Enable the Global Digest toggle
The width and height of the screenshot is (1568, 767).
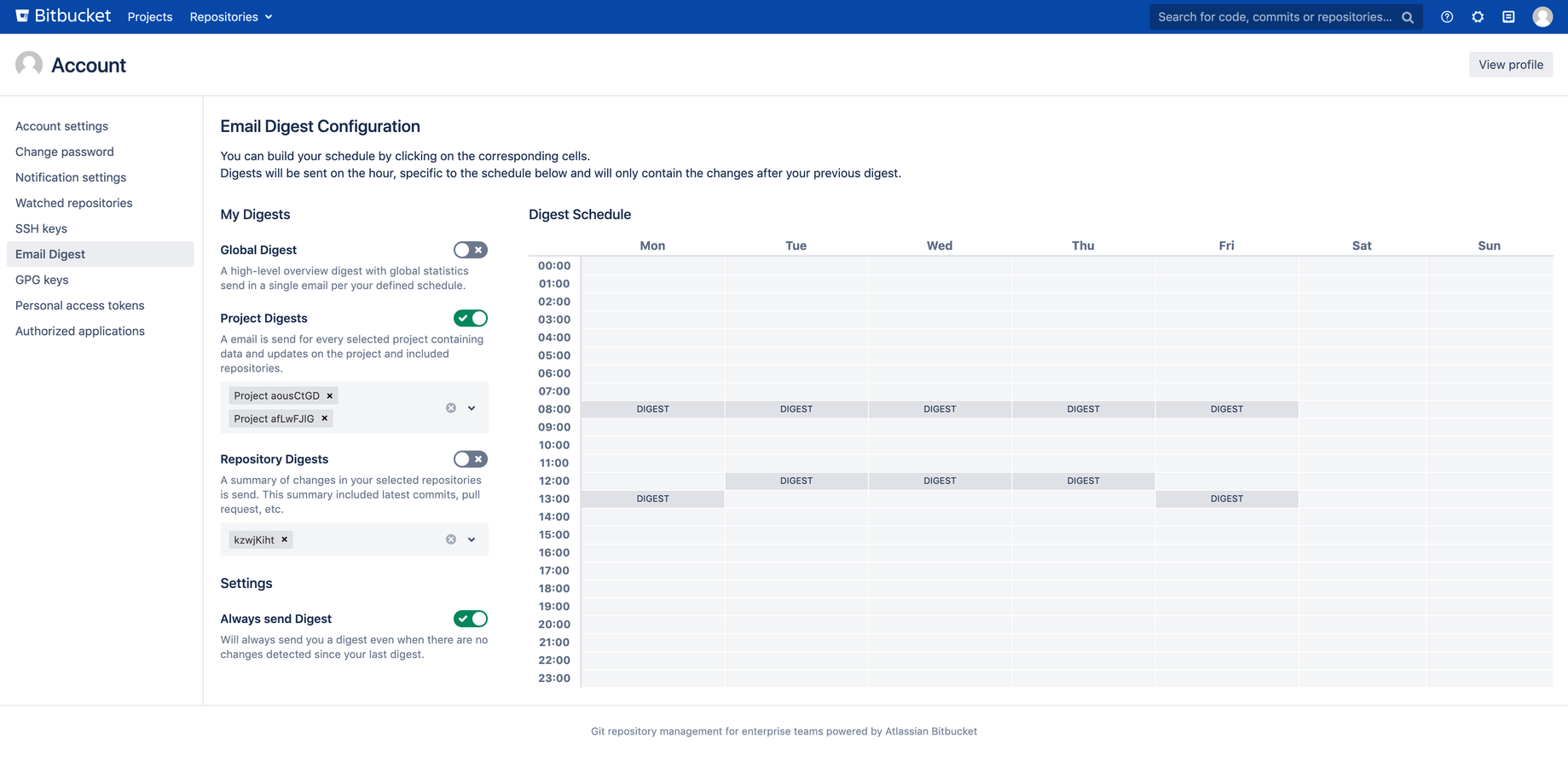471,250
